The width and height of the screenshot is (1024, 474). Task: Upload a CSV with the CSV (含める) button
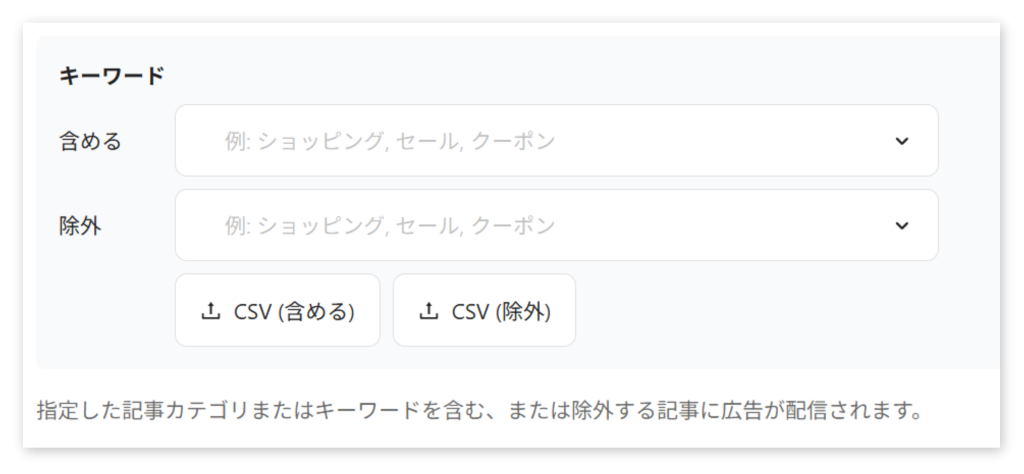point(278,310)
